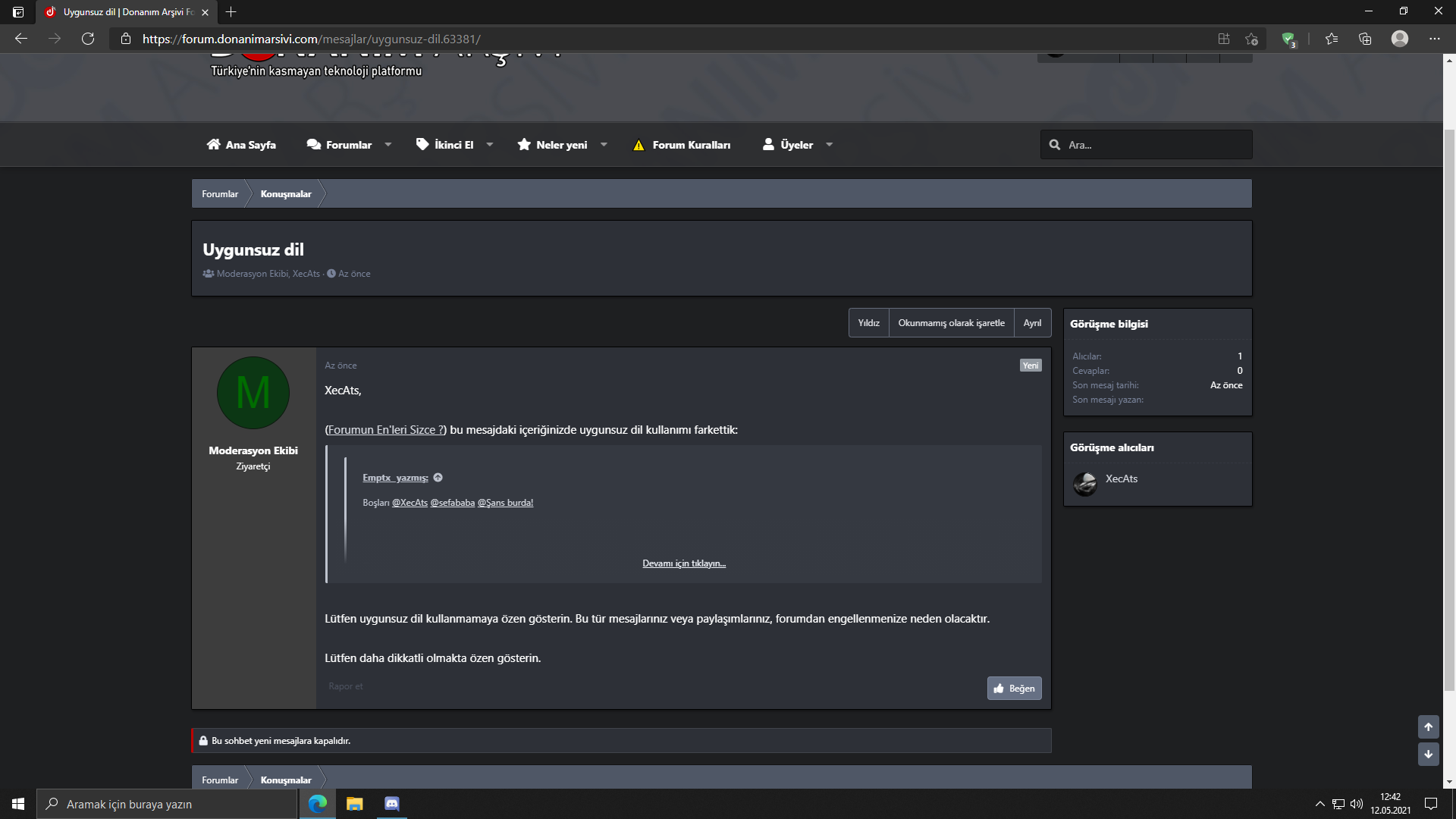The width and height of the screenshot is (1456, 819).
Task: Click the Forumlar chat bubbles icon
Action: point(313,144)
